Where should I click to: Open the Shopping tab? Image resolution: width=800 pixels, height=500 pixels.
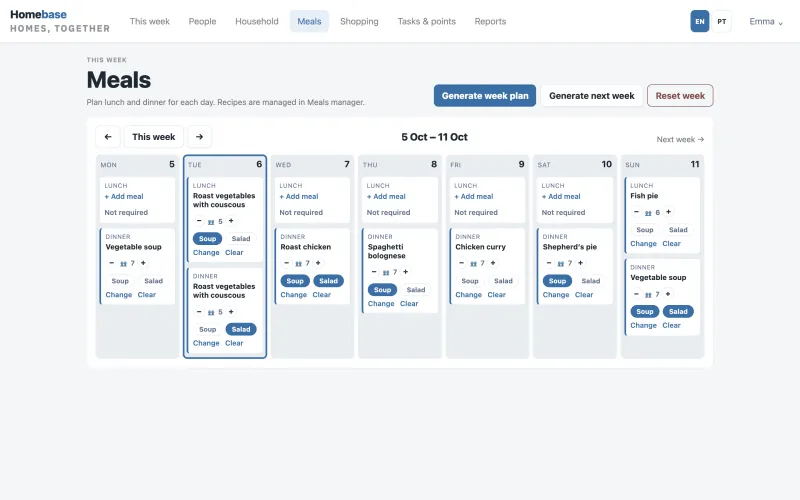[359, 21]
